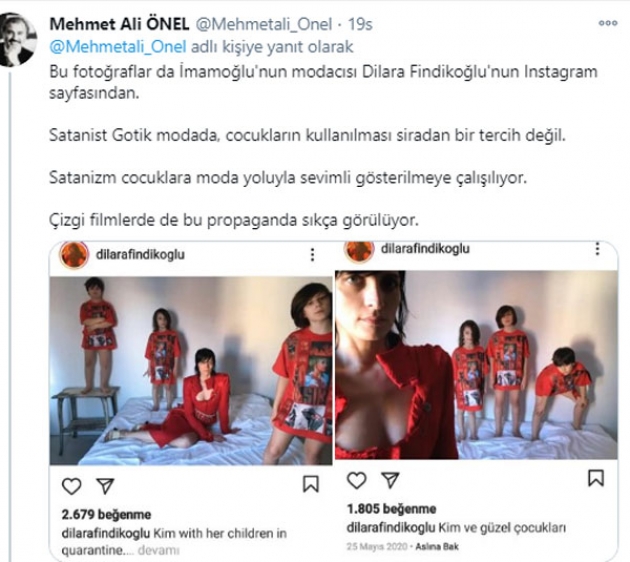This screenshot has width=630, height=562.
Task: Bookmark the right Instagram post
Action: pos(596,478)
